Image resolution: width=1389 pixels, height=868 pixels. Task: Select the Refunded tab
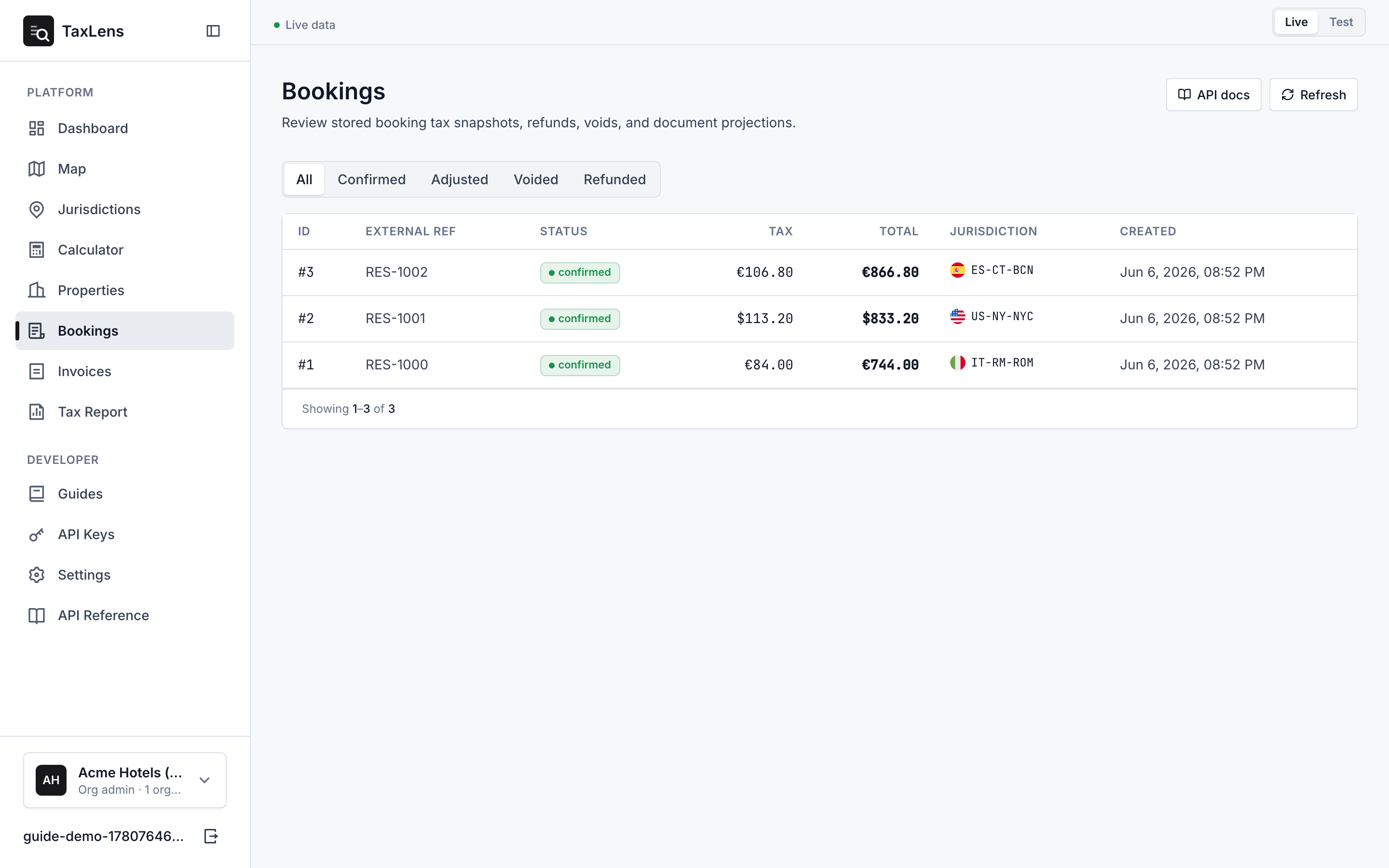[x=614, y=180]
